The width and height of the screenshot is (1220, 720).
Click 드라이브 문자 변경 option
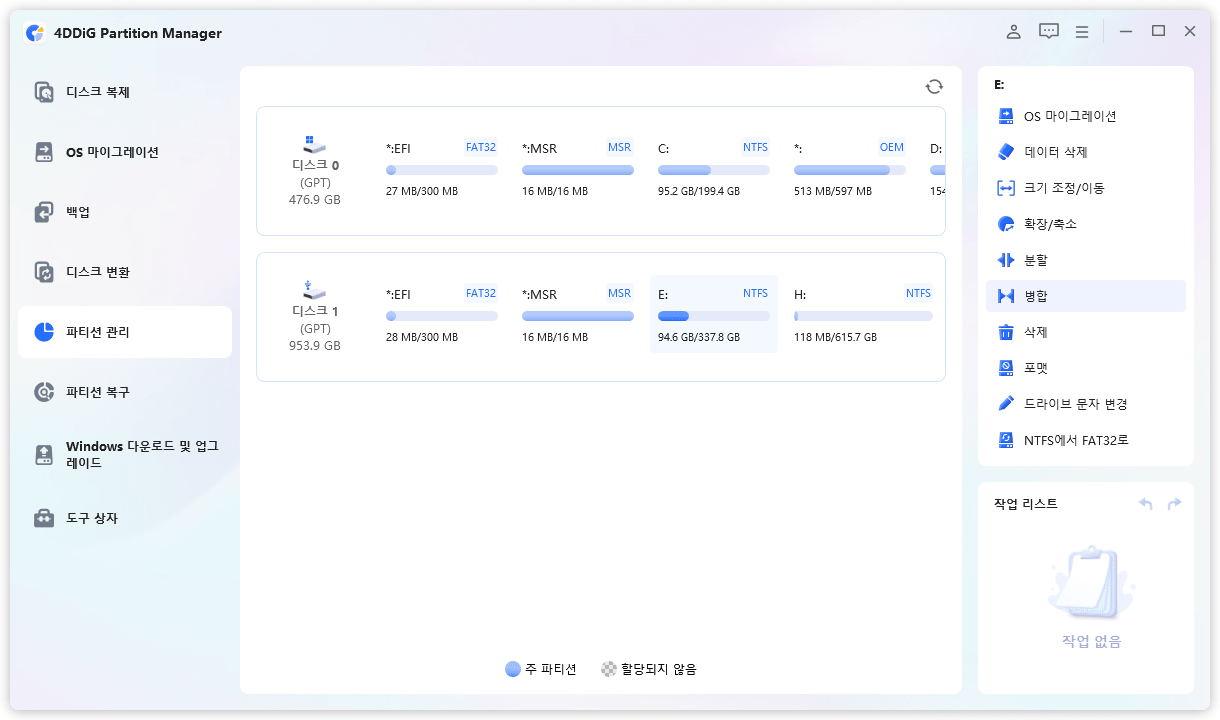(x=1075, y=404)
